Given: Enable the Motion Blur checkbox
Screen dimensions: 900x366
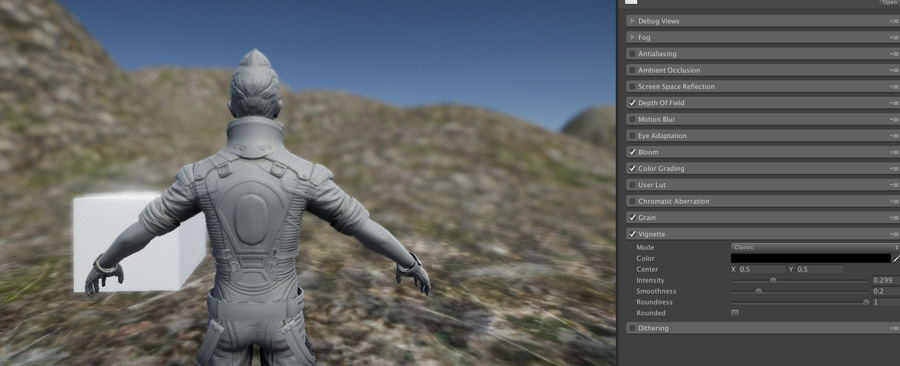Looking at the screenshot, I should click(x=632, y=119).
